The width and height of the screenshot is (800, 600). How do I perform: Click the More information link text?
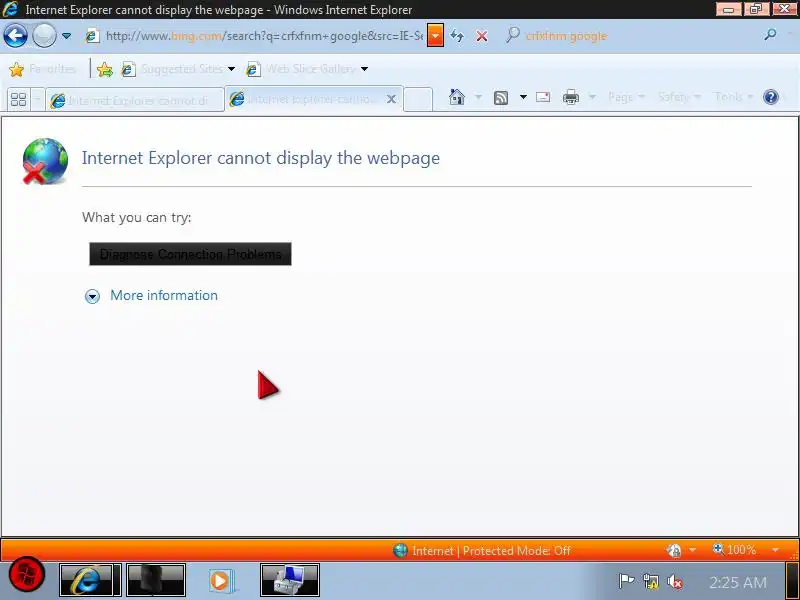pyautogui.click(x=164, y=295)
